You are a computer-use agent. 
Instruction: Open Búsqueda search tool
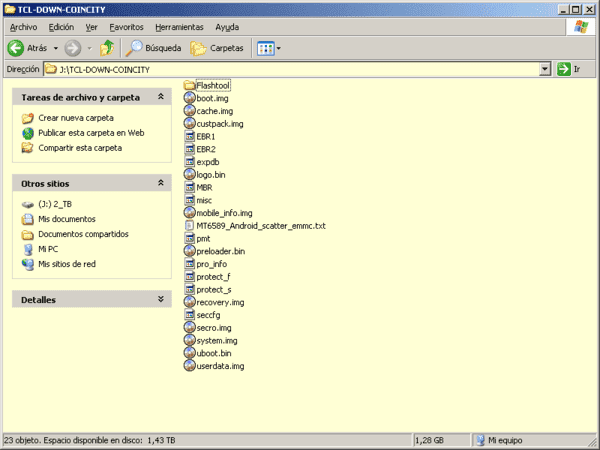click(x=153, y=48)
